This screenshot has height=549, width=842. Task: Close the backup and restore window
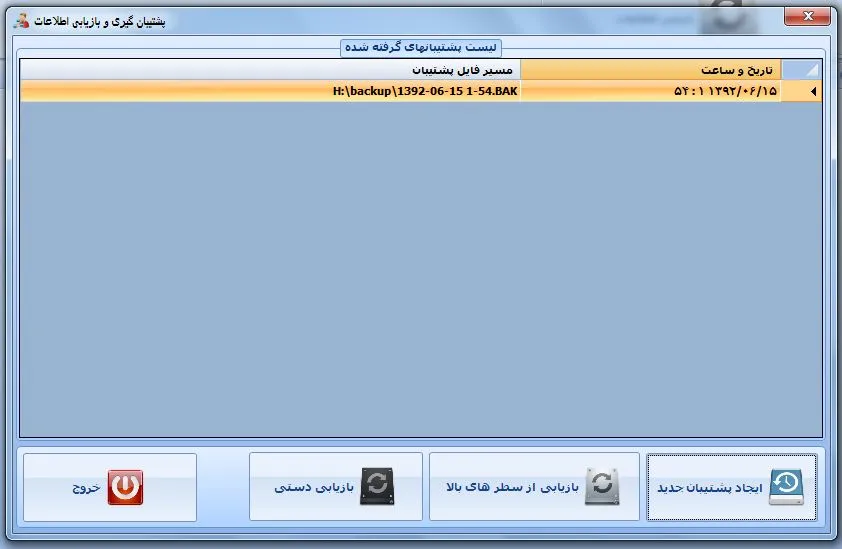click(807, 16)
